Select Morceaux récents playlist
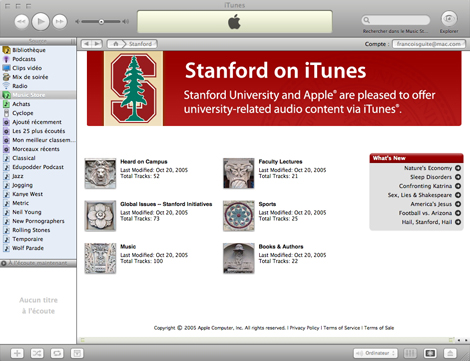Viewport: 470px width, 361px height. 38,149
